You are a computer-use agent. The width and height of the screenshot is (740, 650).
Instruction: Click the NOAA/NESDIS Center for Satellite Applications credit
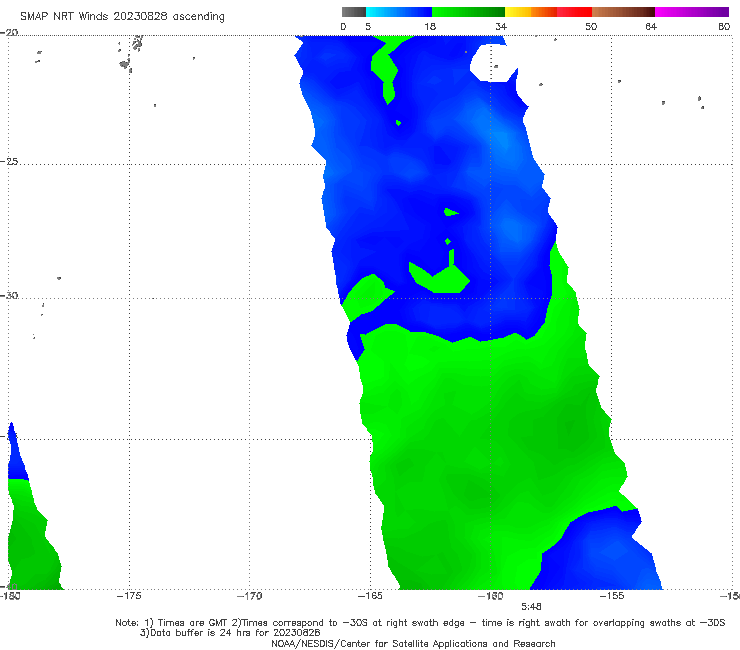click(x=413, y=644)
